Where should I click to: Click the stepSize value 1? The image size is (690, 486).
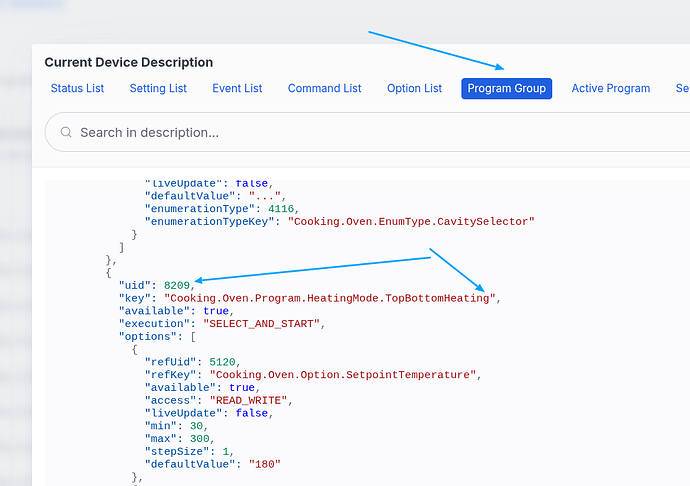click(x=226, y=451)
